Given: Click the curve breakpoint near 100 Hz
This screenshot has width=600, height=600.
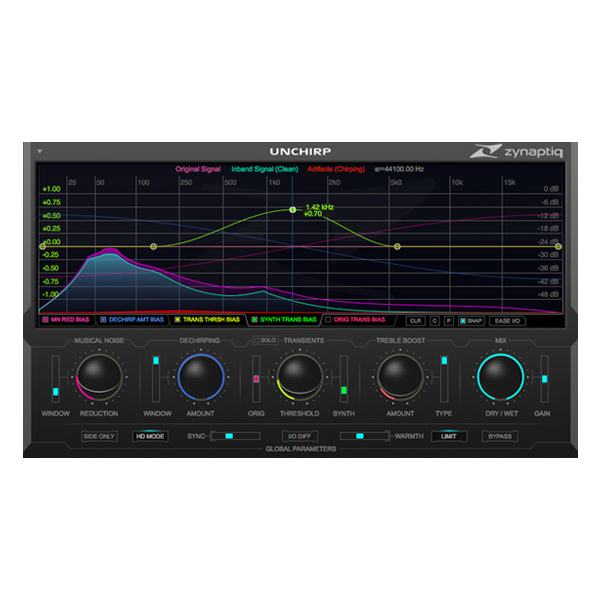Looking at the screenshot, I should [153, 246].
